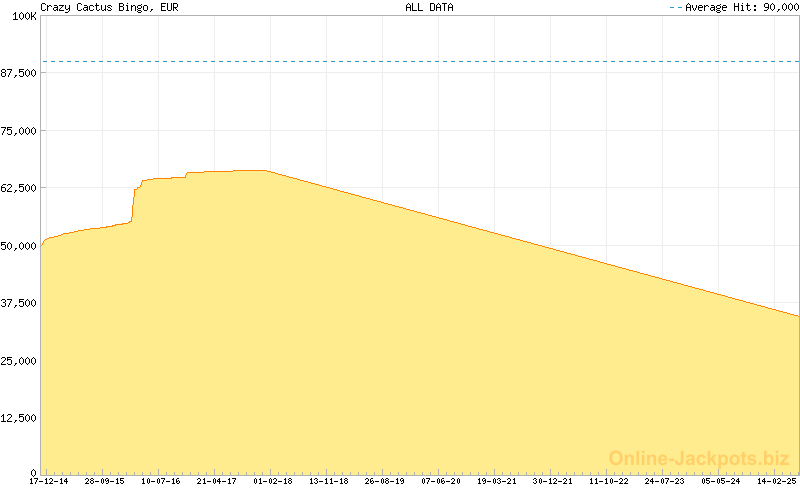Click the 100K y-axis label
Image resolution: width=800 pixels, height=490 pixels.
pos(23,17)
